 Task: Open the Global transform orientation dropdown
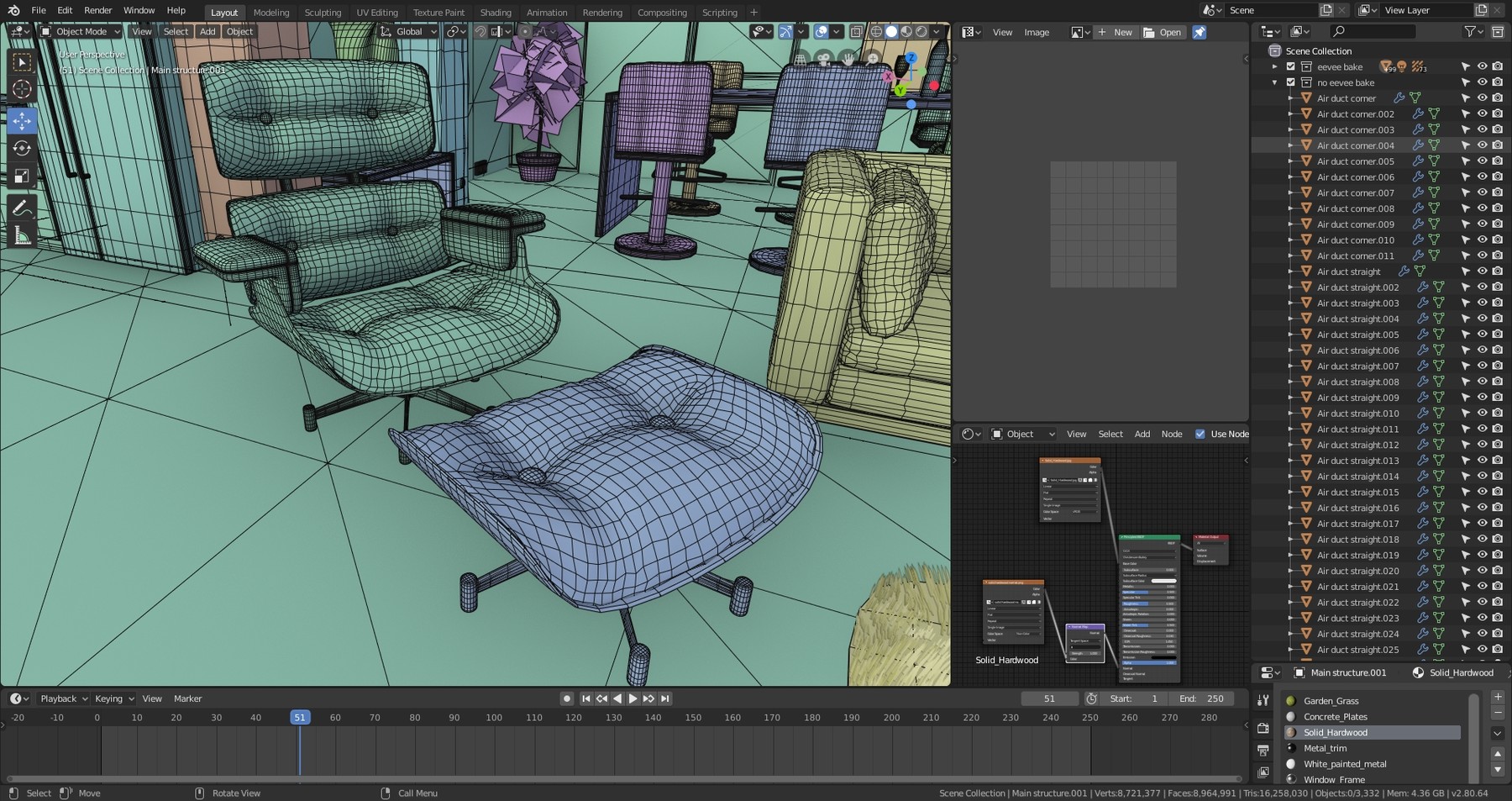coord(409,31)
